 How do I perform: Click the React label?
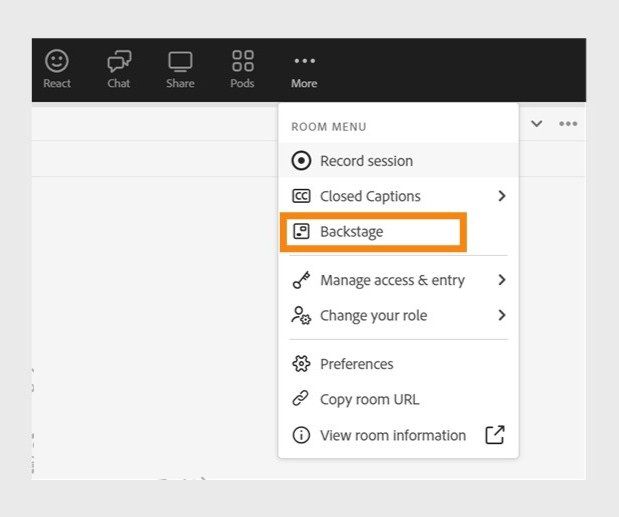pyautogui.click(x=57, y=83)
